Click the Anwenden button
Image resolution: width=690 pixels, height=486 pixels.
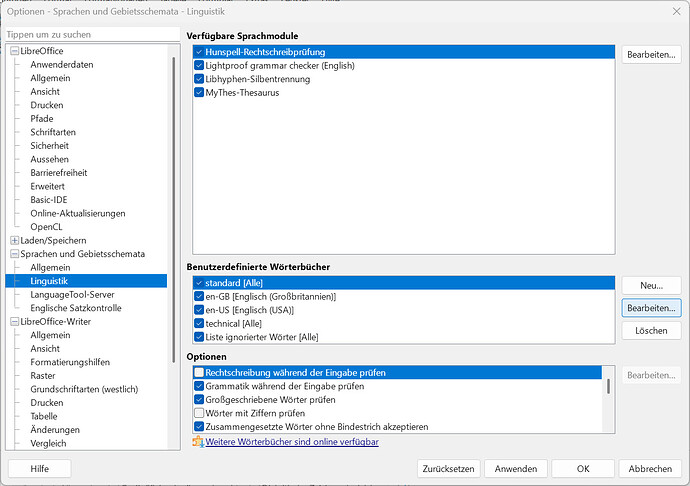[x=516, y=468]
